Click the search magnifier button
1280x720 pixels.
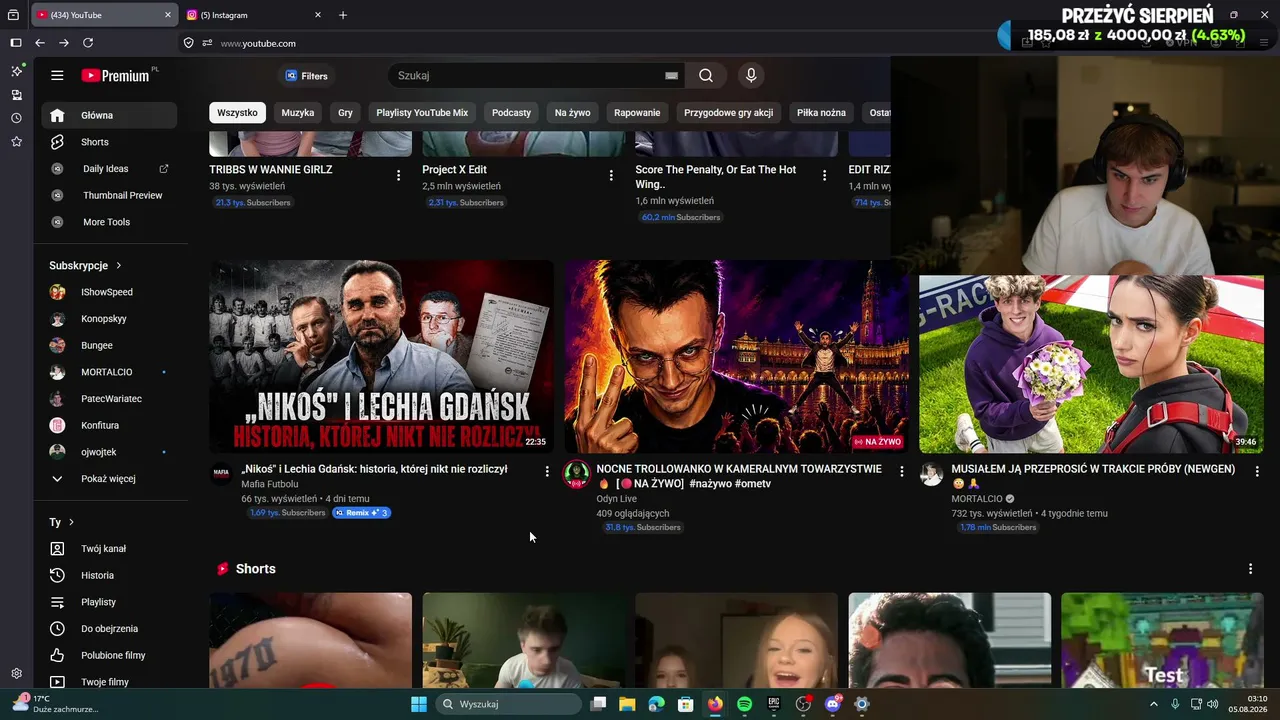tap(706, 75)
